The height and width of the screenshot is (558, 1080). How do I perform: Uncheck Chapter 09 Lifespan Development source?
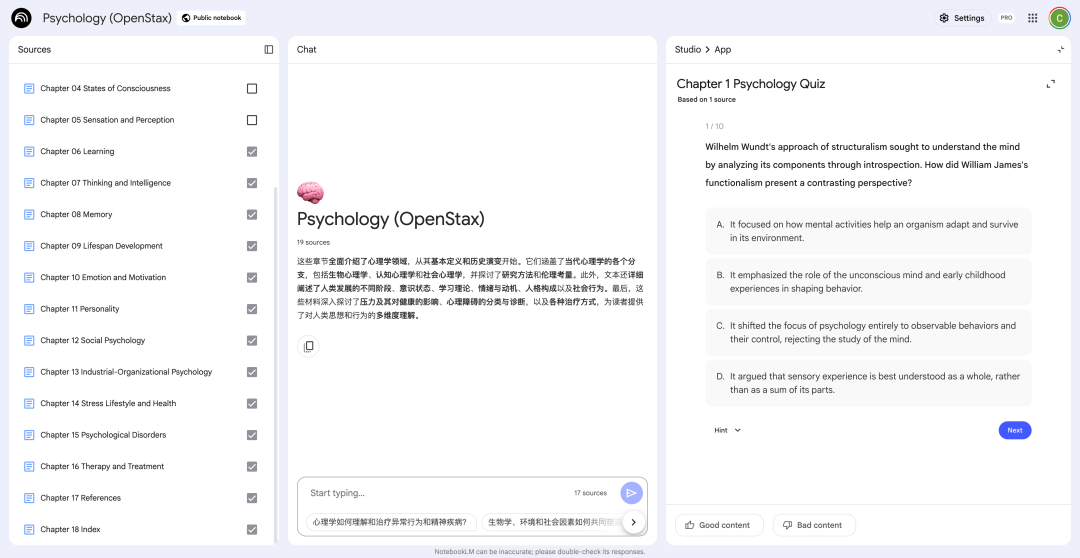click(252, 246)
